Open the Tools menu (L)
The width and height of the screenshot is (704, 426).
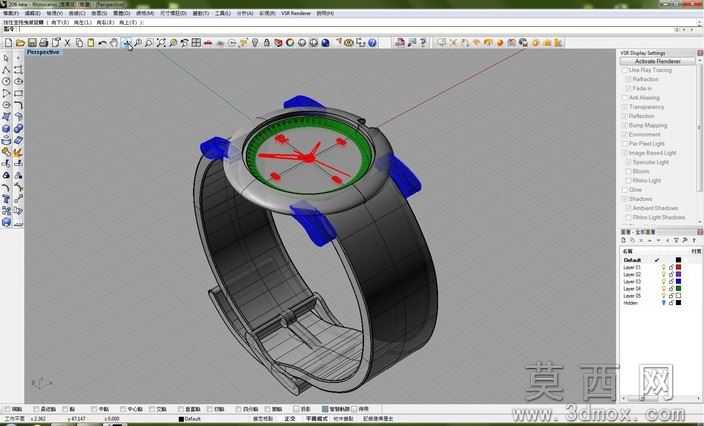click(x=223, y=13)
